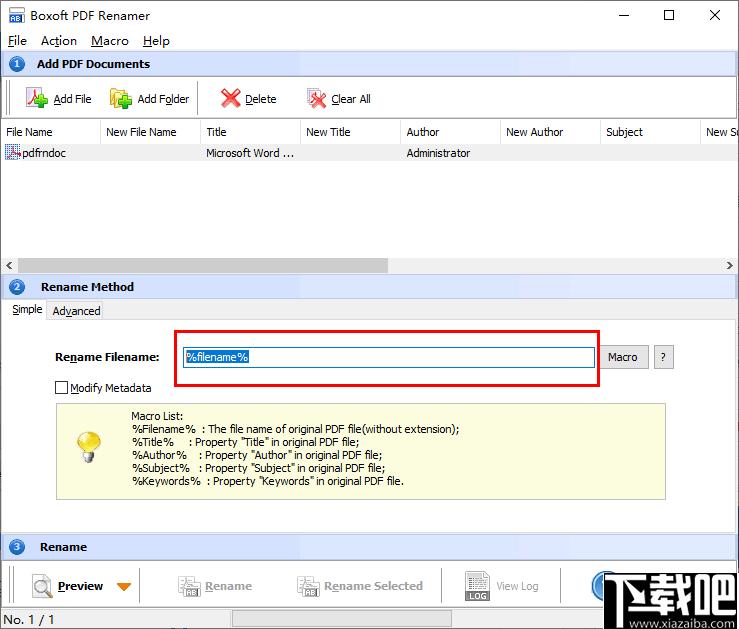This screenshot has height=629, width=739.
Task: Expand the Preview orange dropdown arrow
Action: pos(124,587)
